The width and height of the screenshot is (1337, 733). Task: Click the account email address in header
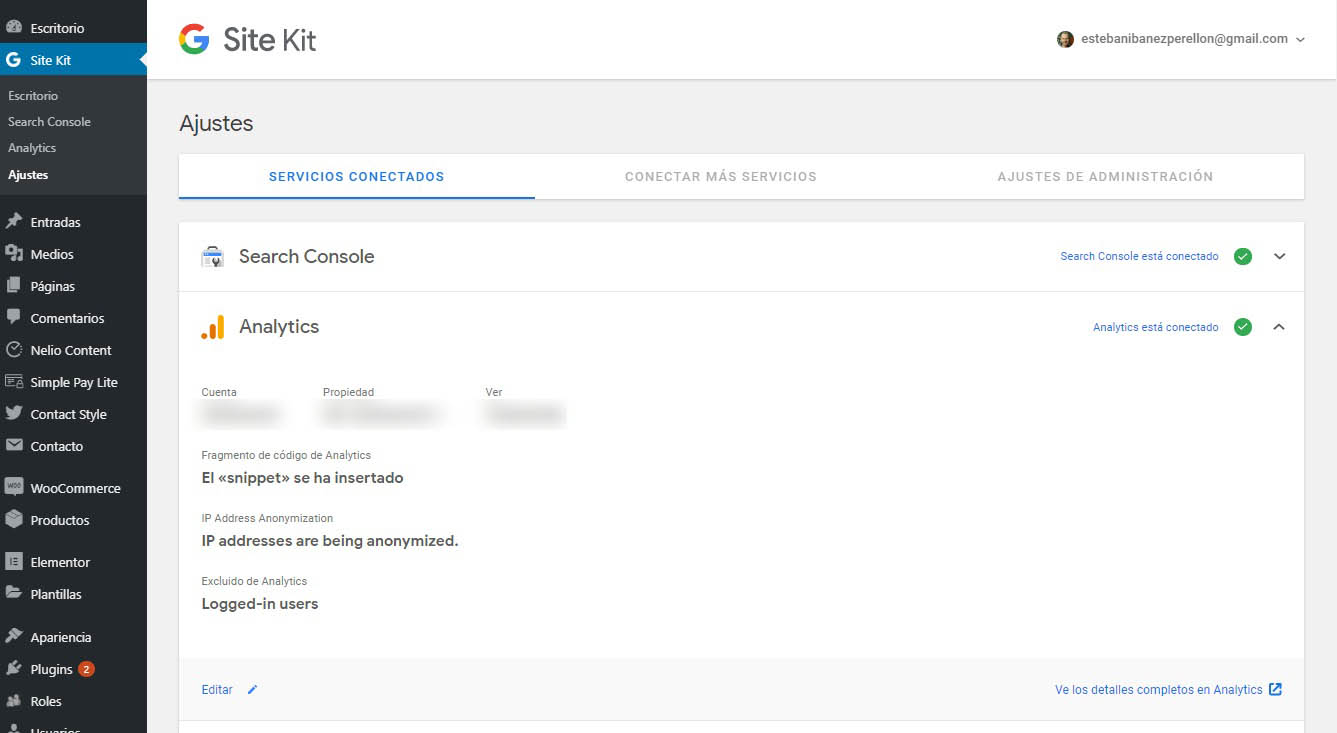coord(1185,39)
